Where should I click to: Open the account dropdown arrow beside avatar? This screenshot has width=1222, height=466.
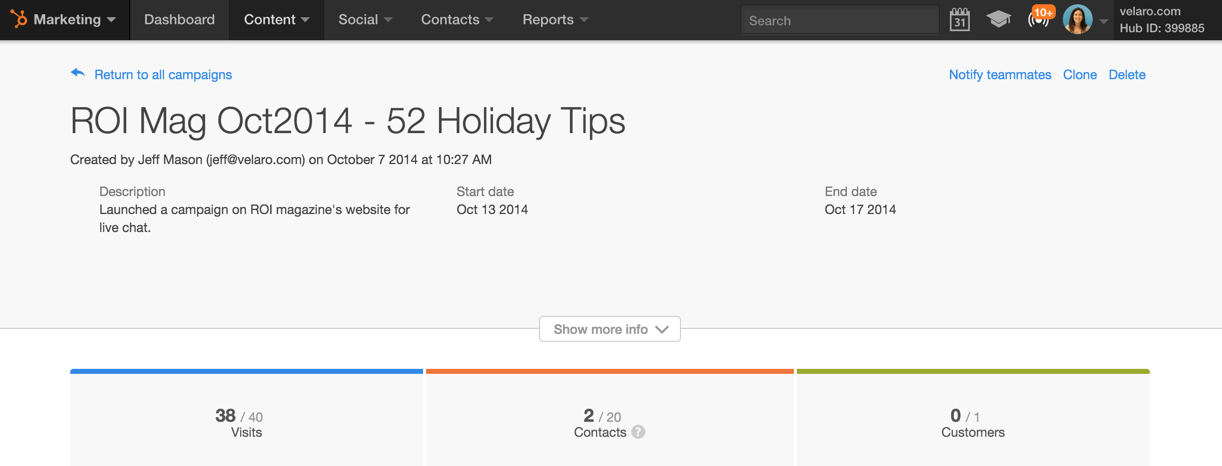pyautogui.click(x=1103, y=21)
